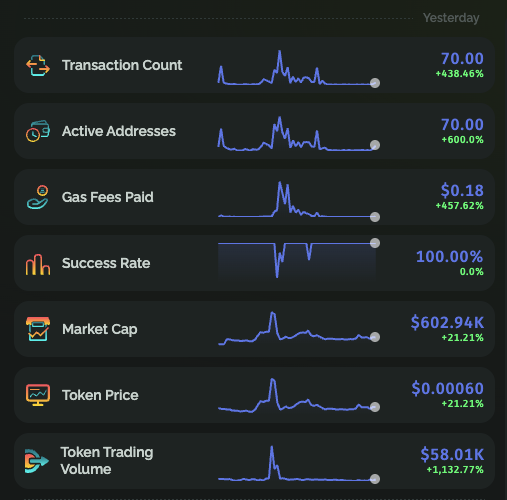
Task: Select the Gas Fees Paid label
Action: point(108,197)
